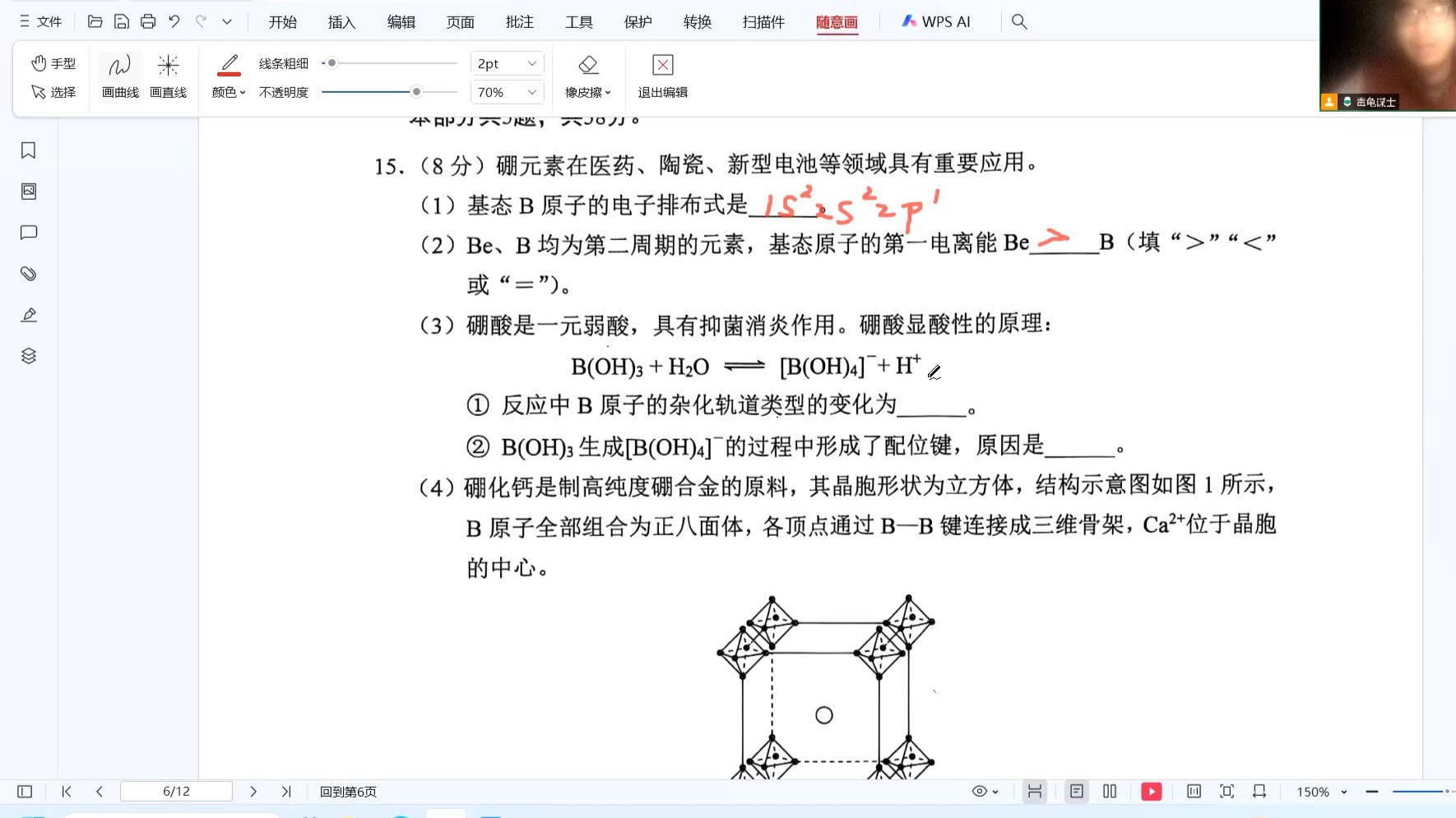Viewport: 1456px width, 818px height.
Task: Click the webcam video overlay thumbnail
Action: click(1388, 55)
